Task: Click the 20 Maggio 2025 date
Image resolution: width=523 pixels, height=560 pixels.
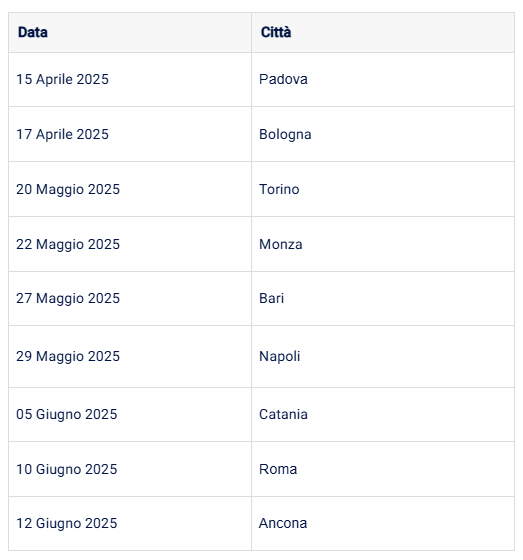Action: pyautogui.click(x=68, y=190)
